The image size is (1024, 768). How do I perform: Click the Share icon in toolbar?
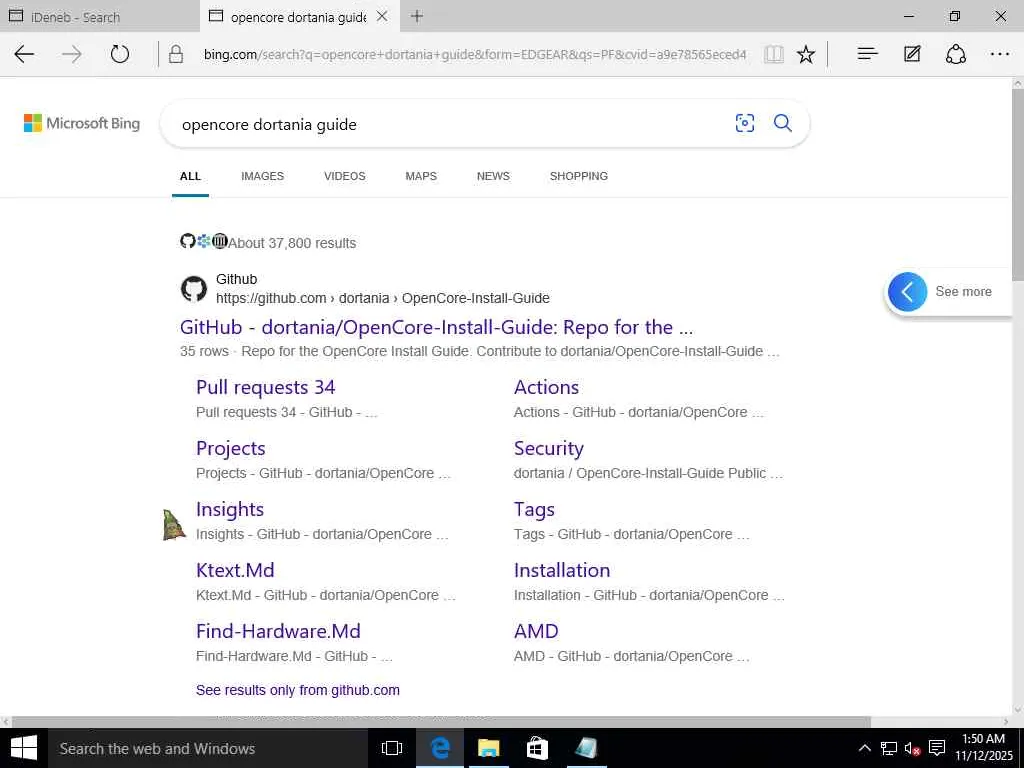[x=956, y=54]
